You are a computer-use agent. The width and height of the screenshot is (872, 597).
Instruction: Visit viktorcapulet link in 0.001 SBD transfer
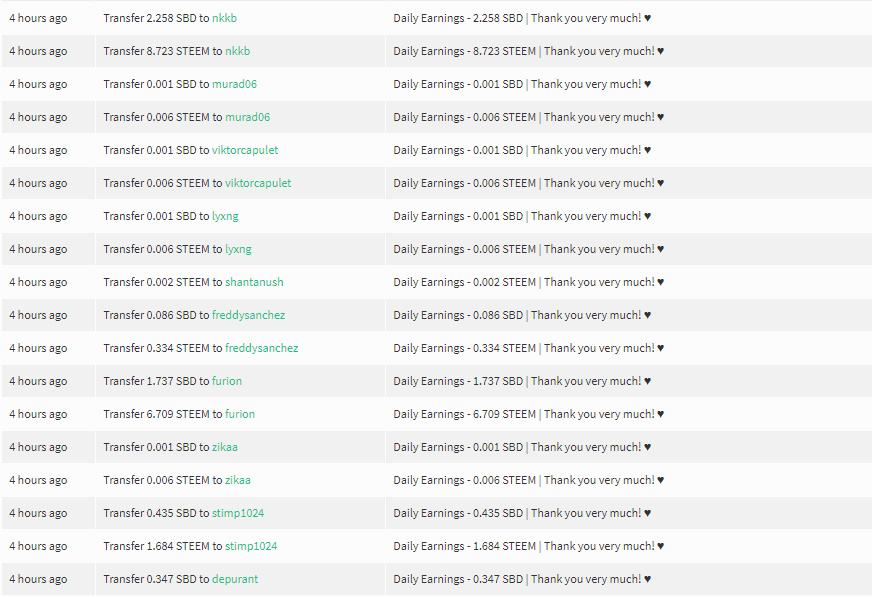[245, 150]
